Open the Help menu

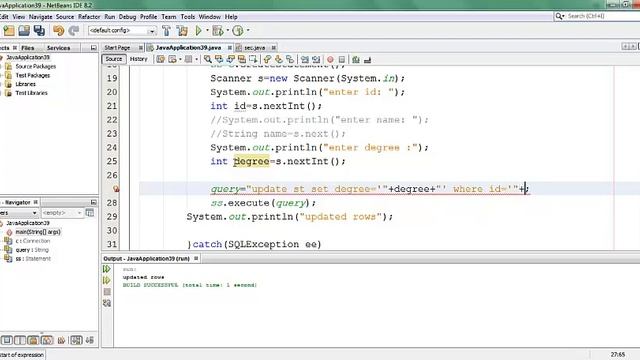[231, 17]
